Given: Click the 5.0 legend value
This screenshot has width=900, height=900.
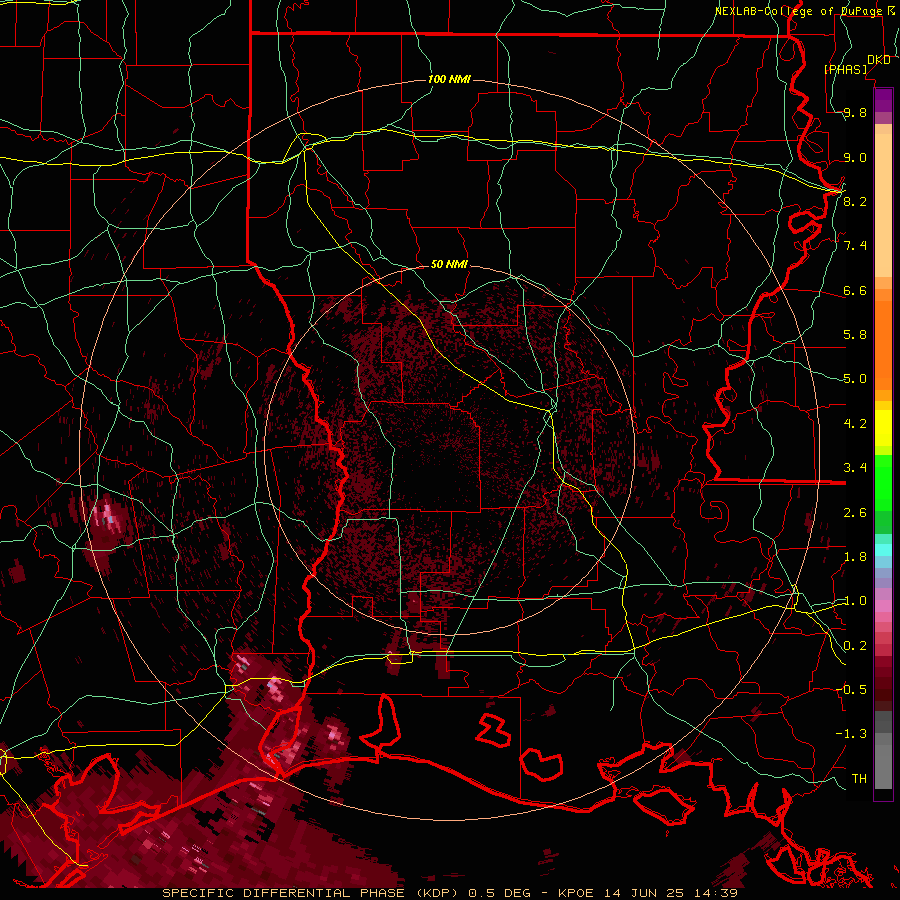Looking at the screenshot, I should pyautogui.click(x=855, y=379).
